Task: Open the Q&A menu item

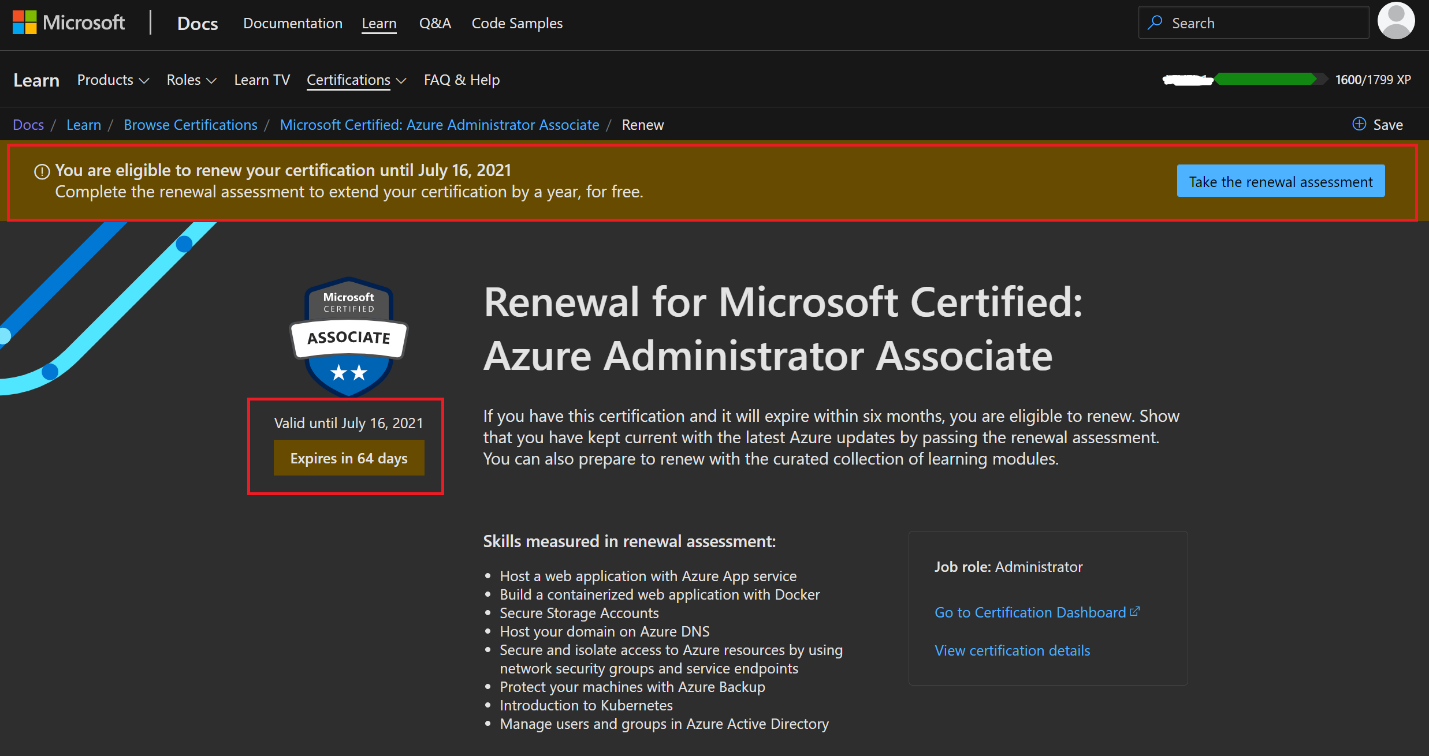Action: [x=435, y=23]
